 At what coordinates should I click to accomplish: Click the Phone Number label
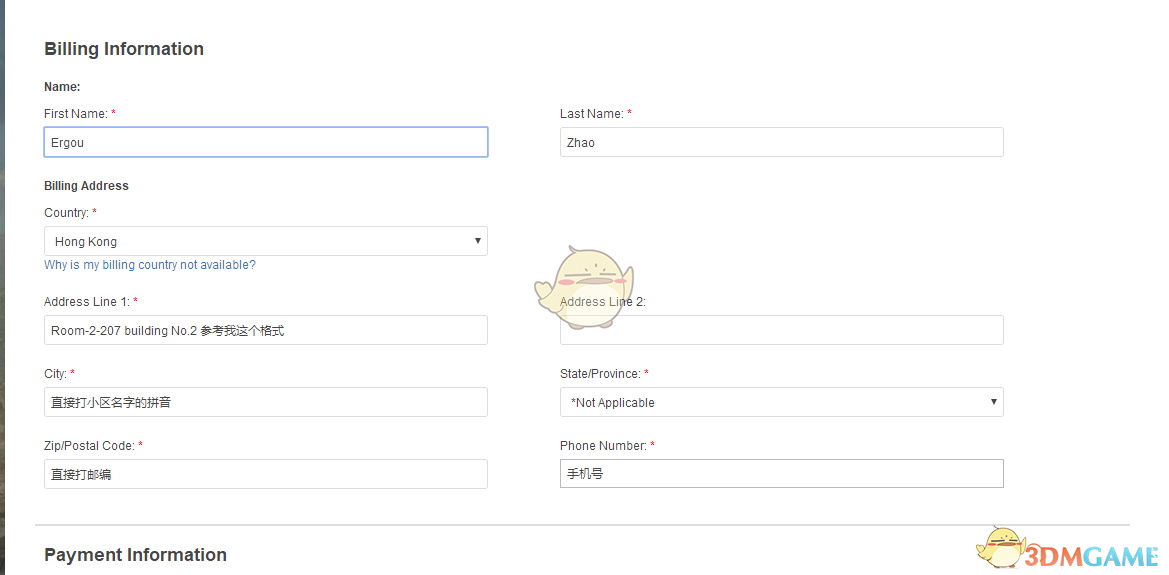tap(601, 446)
